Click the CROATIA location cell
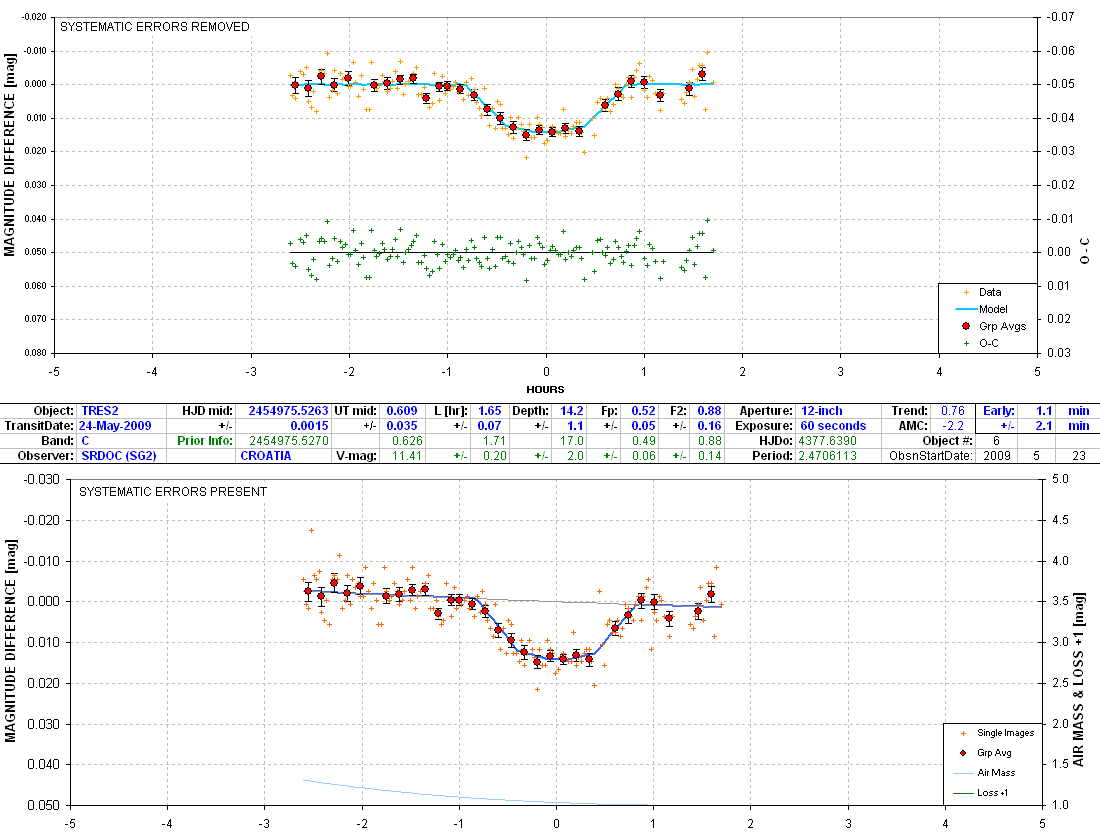This screenshot has width=1100, height=835. point(265,455)
